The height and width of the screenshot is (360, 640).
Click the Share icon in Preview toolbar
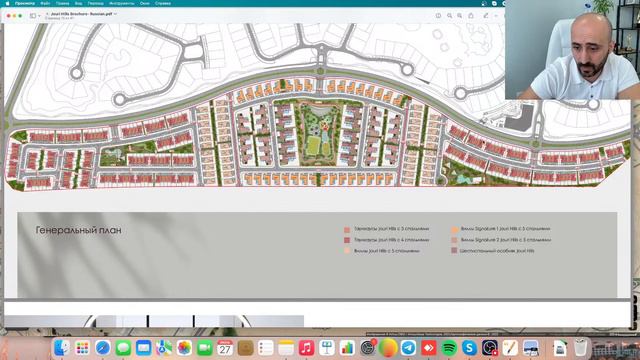pos(471,16)
